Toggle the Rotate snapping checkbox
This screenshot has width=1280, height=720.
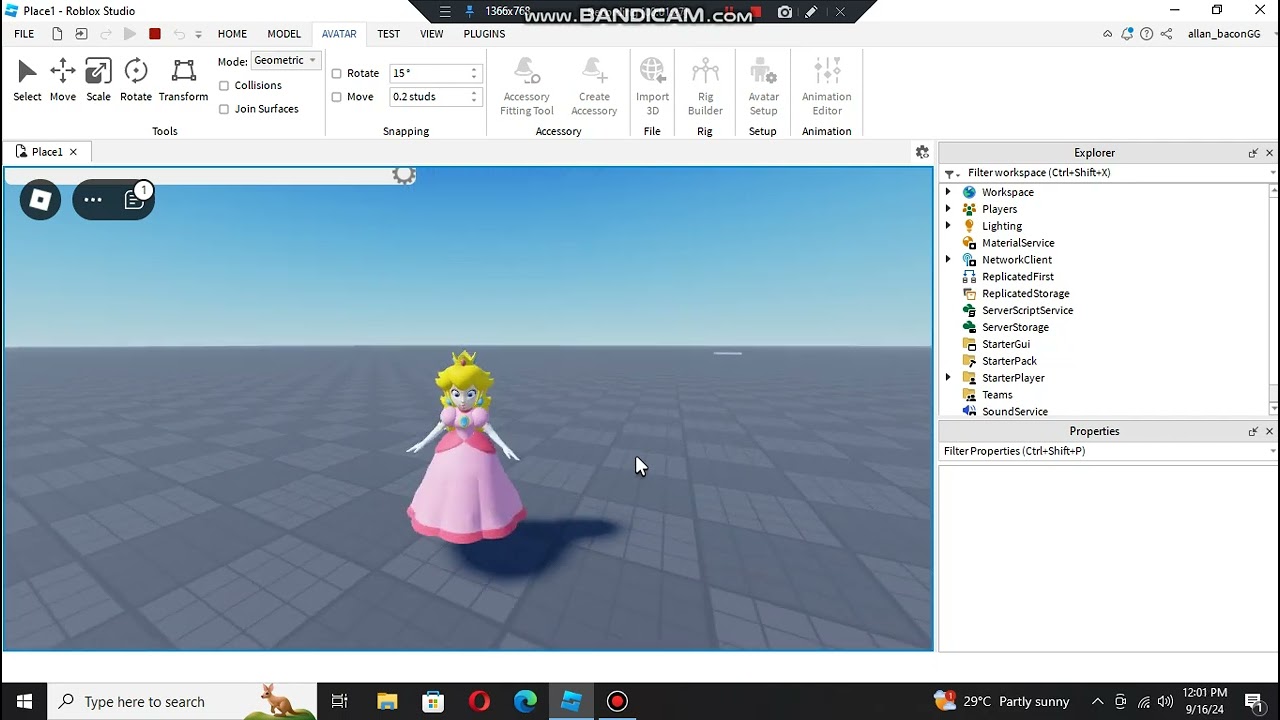(337, 74)
